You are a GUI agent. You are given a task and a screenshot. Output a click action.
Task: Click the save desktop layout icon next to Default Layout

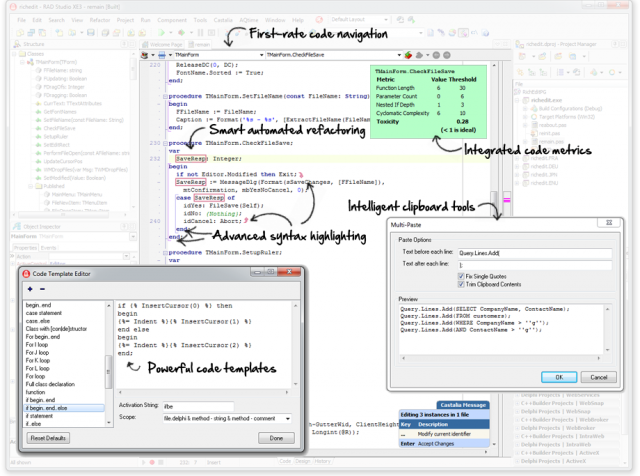400,20
